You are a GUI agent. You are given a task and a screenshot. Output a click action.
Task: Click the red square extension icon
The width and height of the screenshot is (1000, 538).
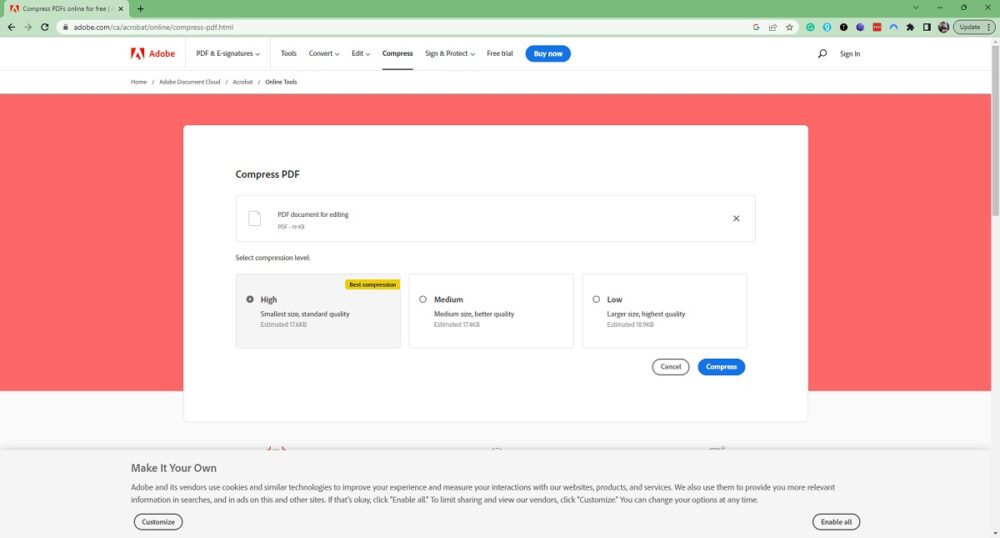877,27
